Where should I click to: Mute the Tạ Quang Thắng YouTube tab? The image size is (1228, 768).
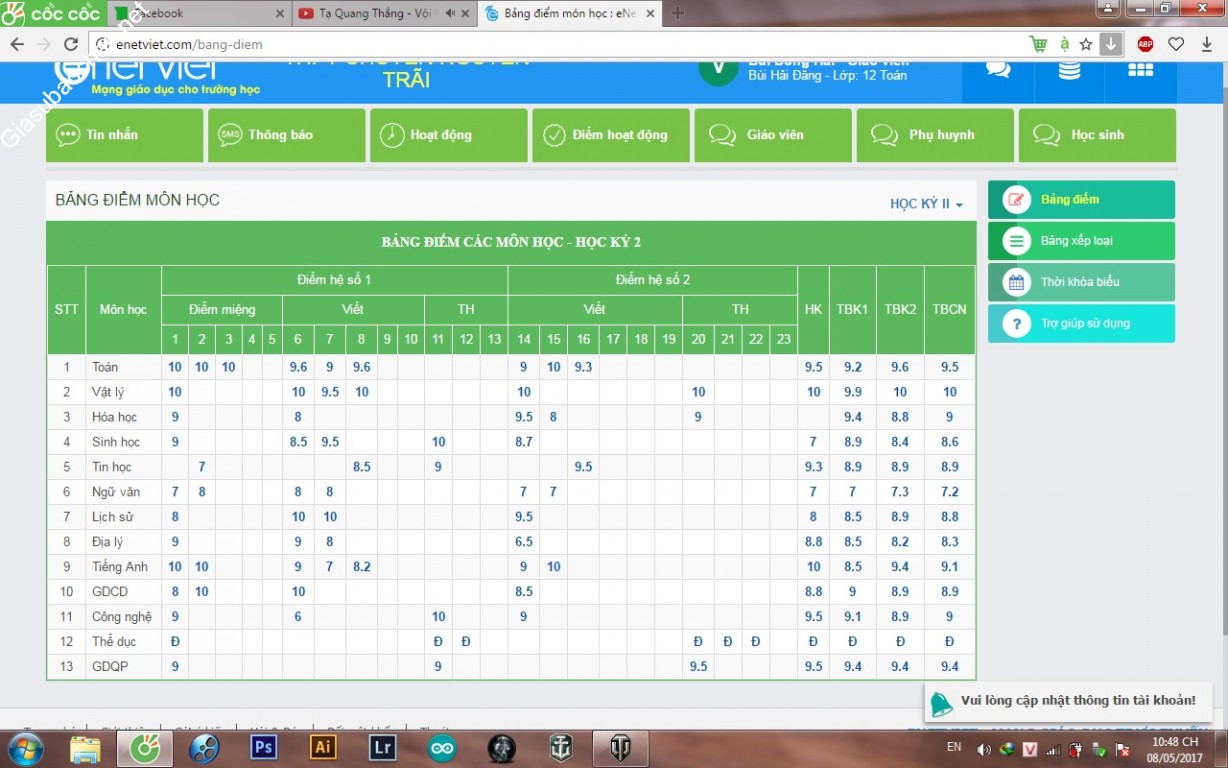[x=450, y=13]
